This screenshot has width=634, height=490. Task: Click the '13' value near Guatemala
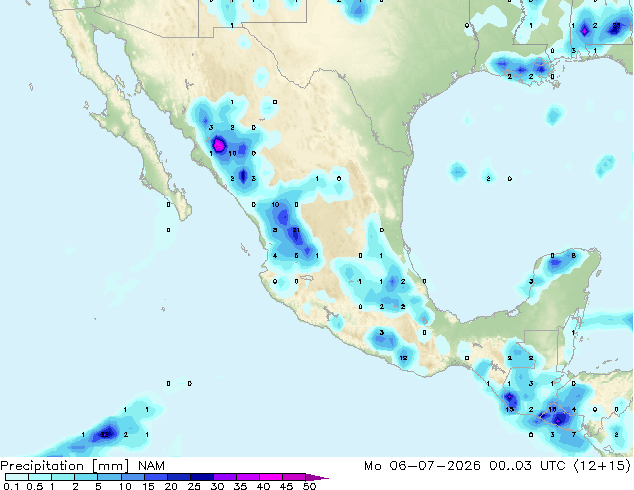[x=509, y=409]
